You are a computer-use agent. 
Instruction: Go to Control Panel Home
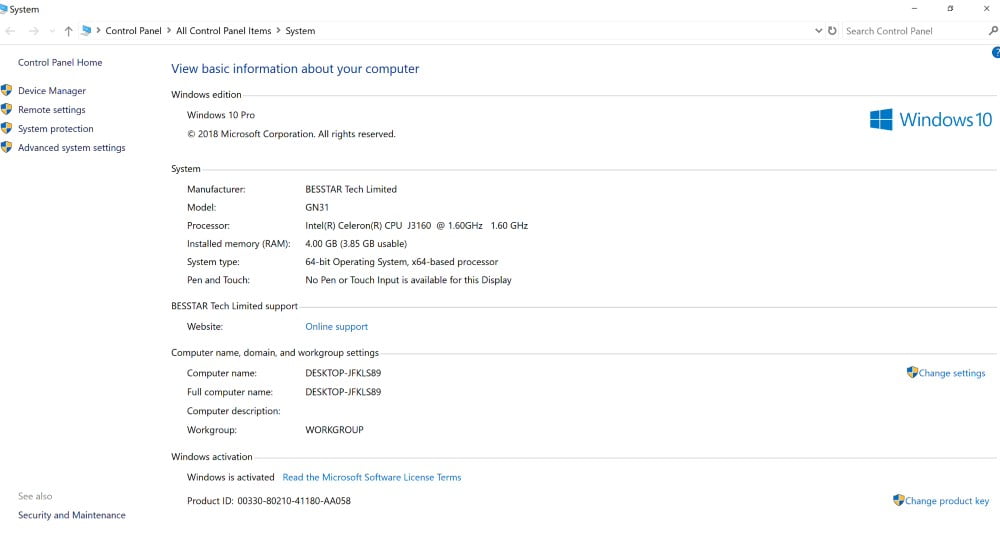coord(60,62)
